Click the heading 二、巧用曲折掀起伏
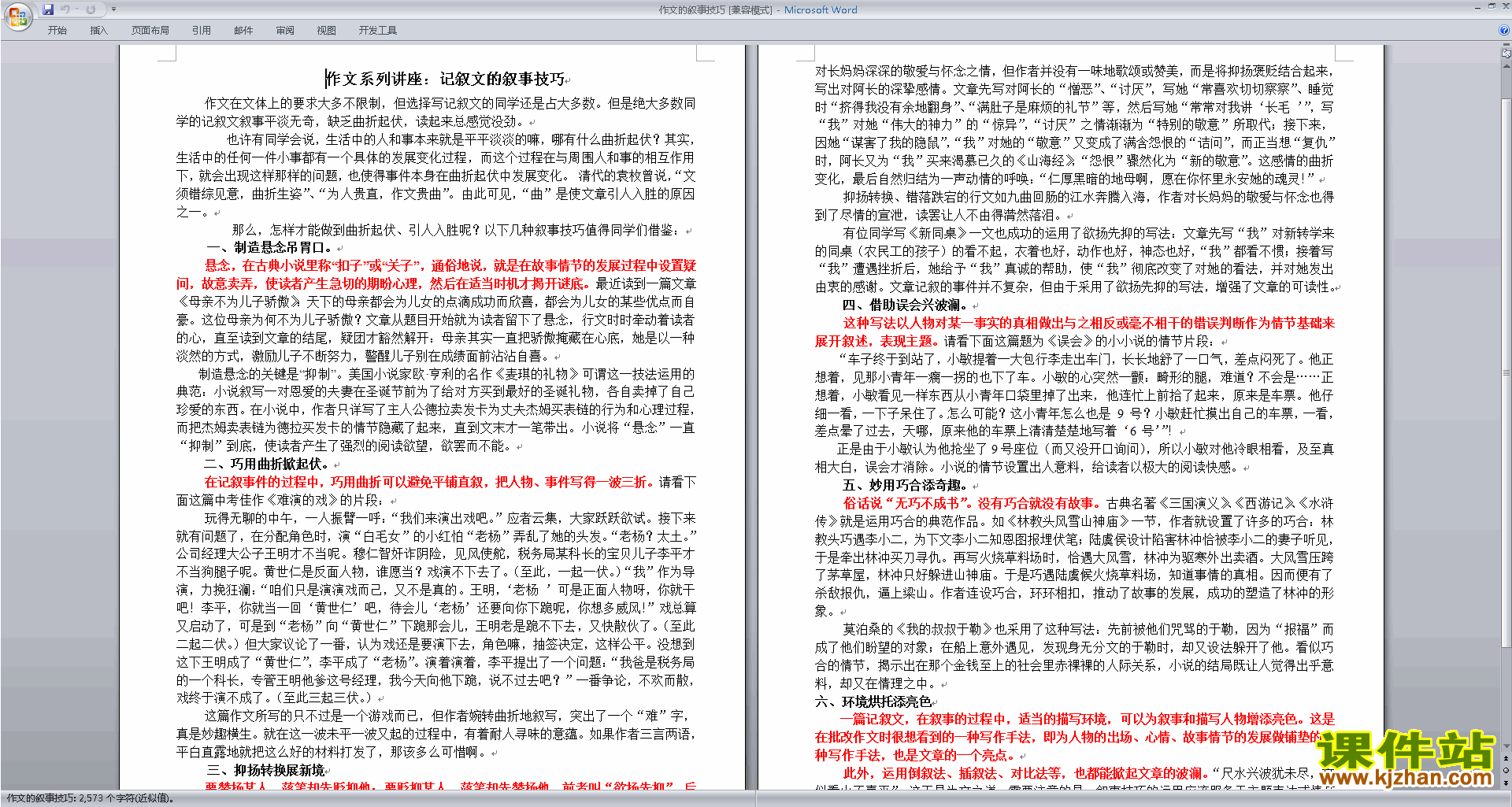Image resolution: width=1512 pixels, height=807 pixels. [269, 464]
